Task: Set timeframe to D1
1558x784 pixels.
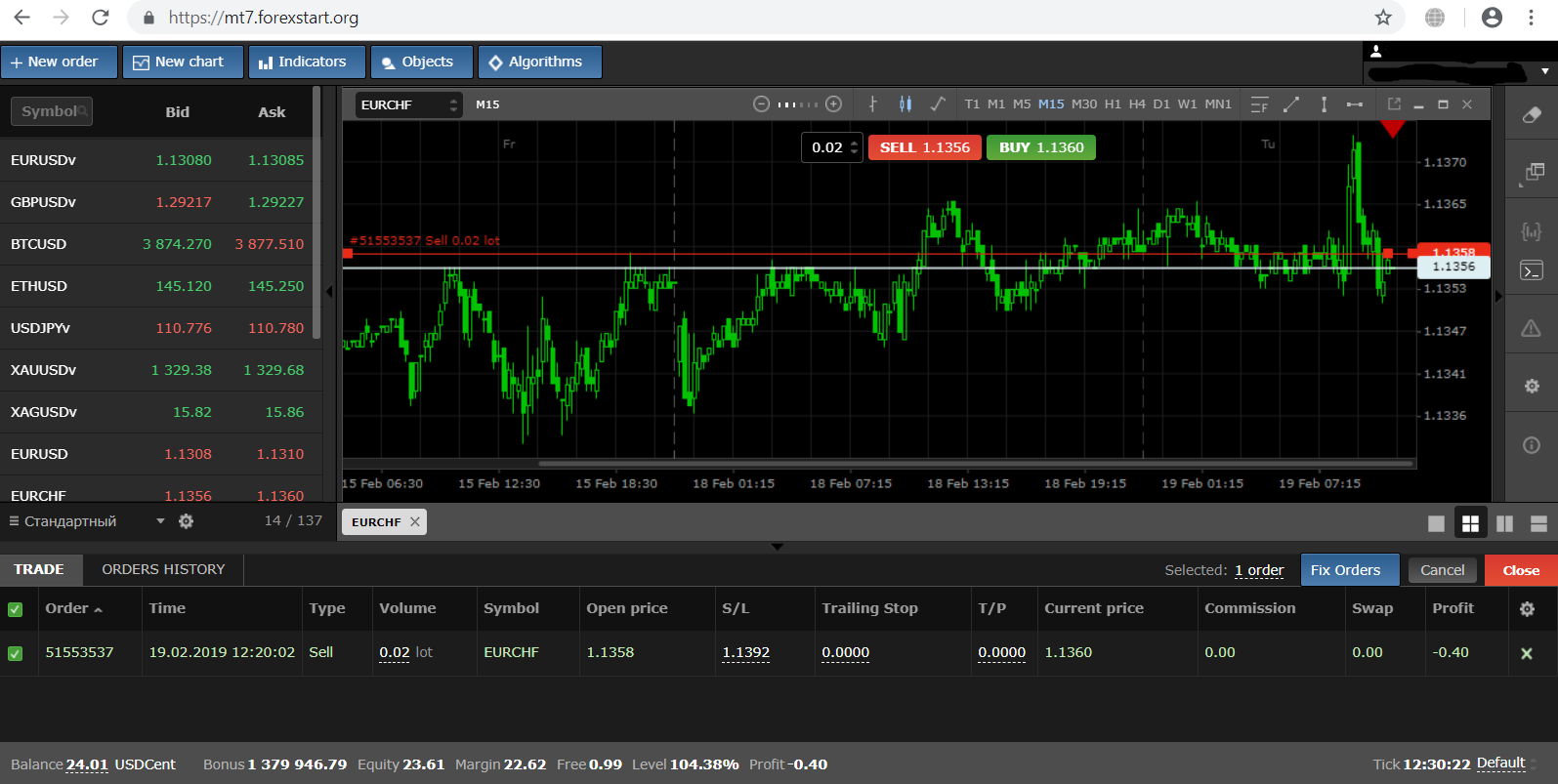Action: pyautogui.click(x=1161, y=103)
